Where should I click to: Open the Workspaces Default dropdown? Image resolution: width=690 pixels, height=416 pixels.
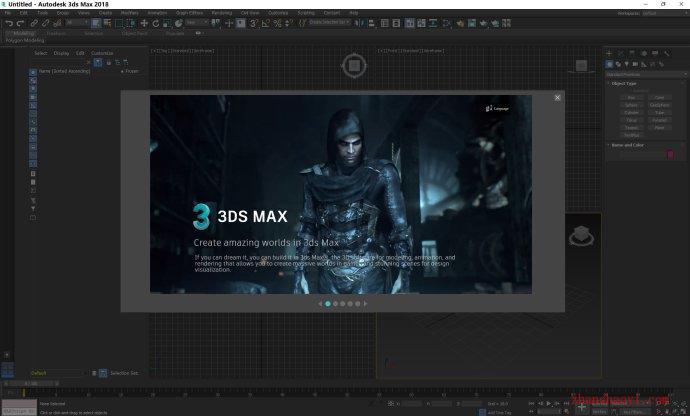point(664,13)
